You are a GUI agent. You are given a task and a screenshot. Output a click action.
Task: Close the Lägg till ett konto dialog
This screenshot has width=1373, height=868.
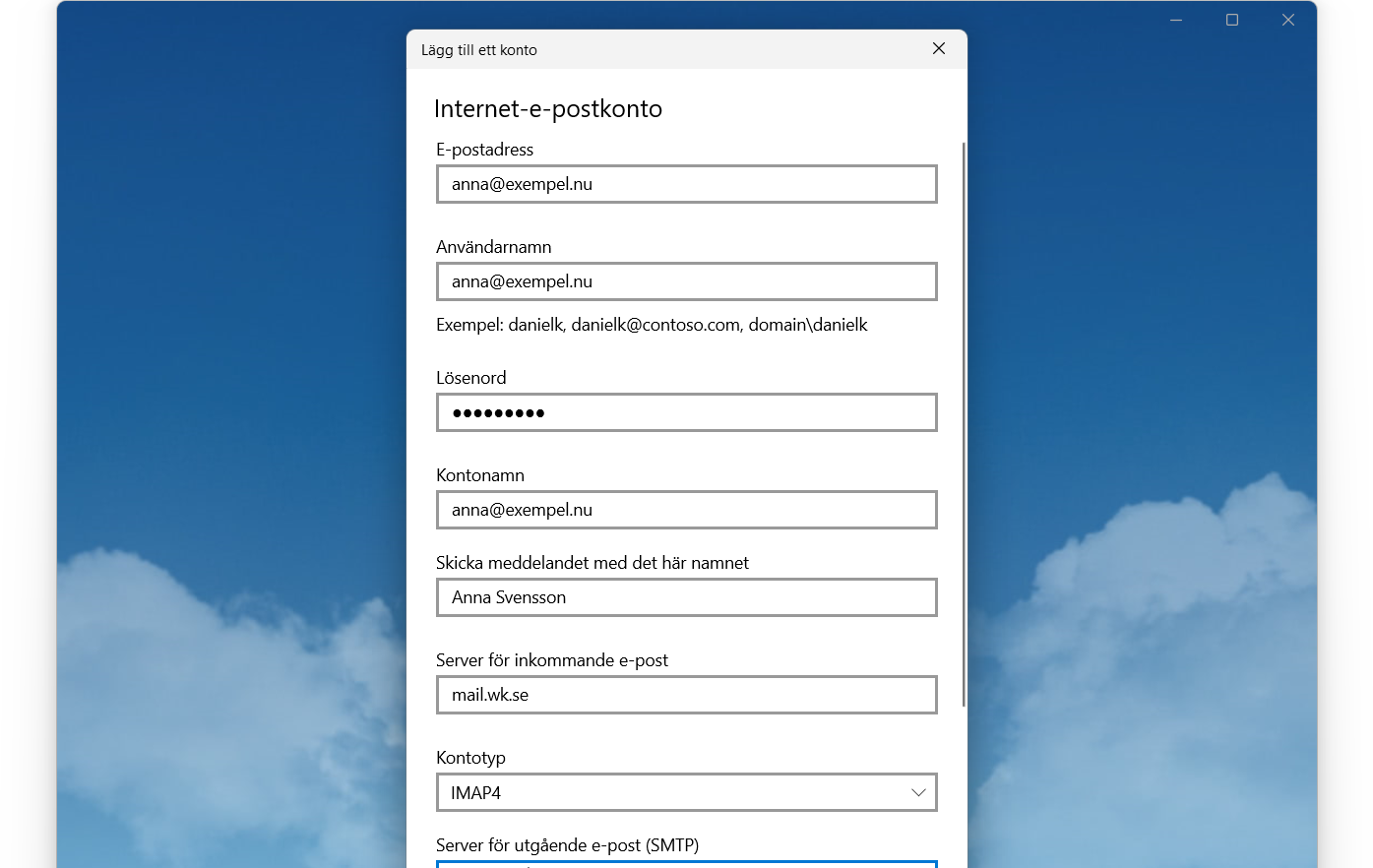tap(938, 48)
